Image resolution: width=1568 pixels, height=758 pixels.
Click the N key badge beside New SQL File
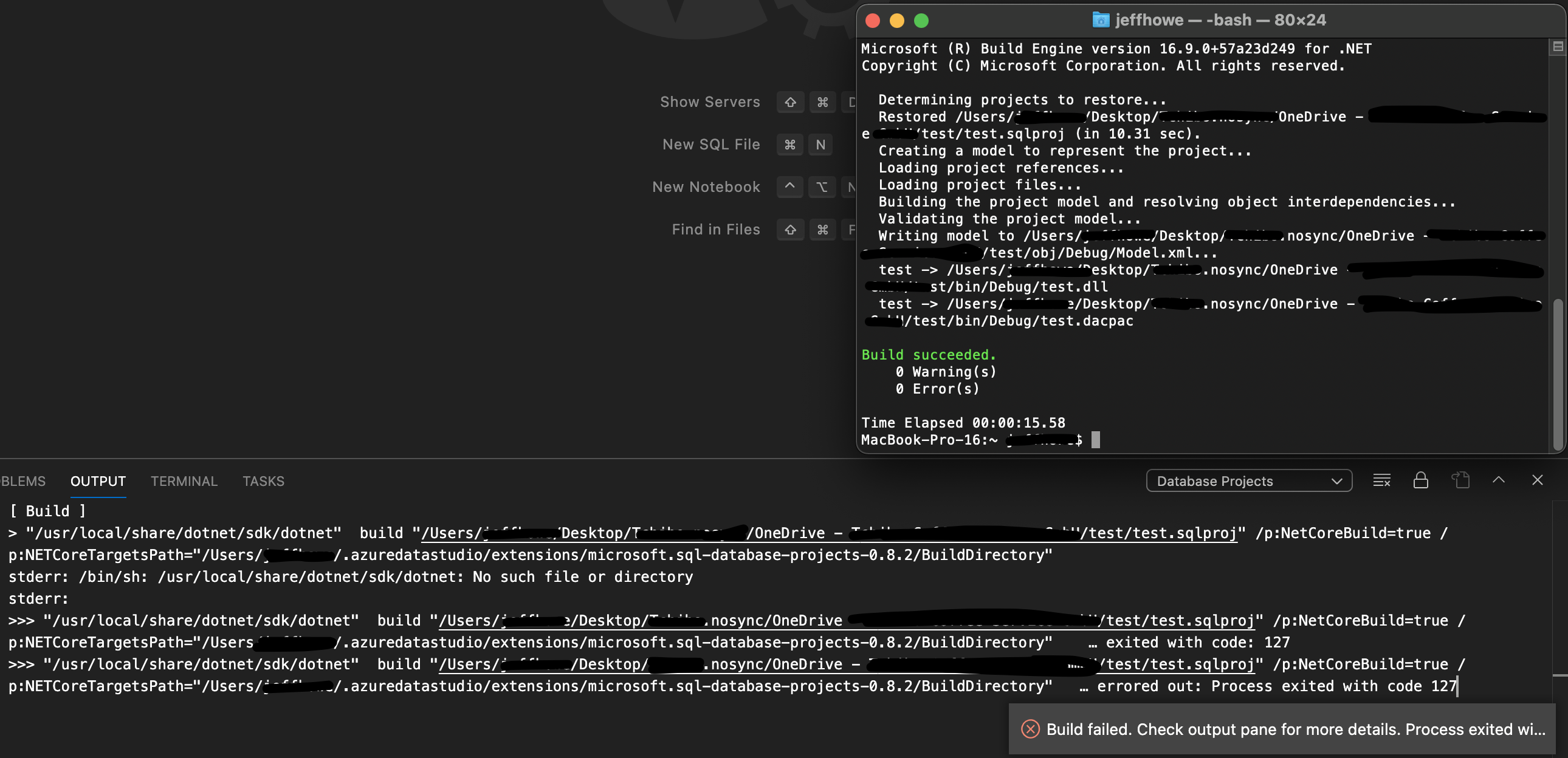(820, 145)
